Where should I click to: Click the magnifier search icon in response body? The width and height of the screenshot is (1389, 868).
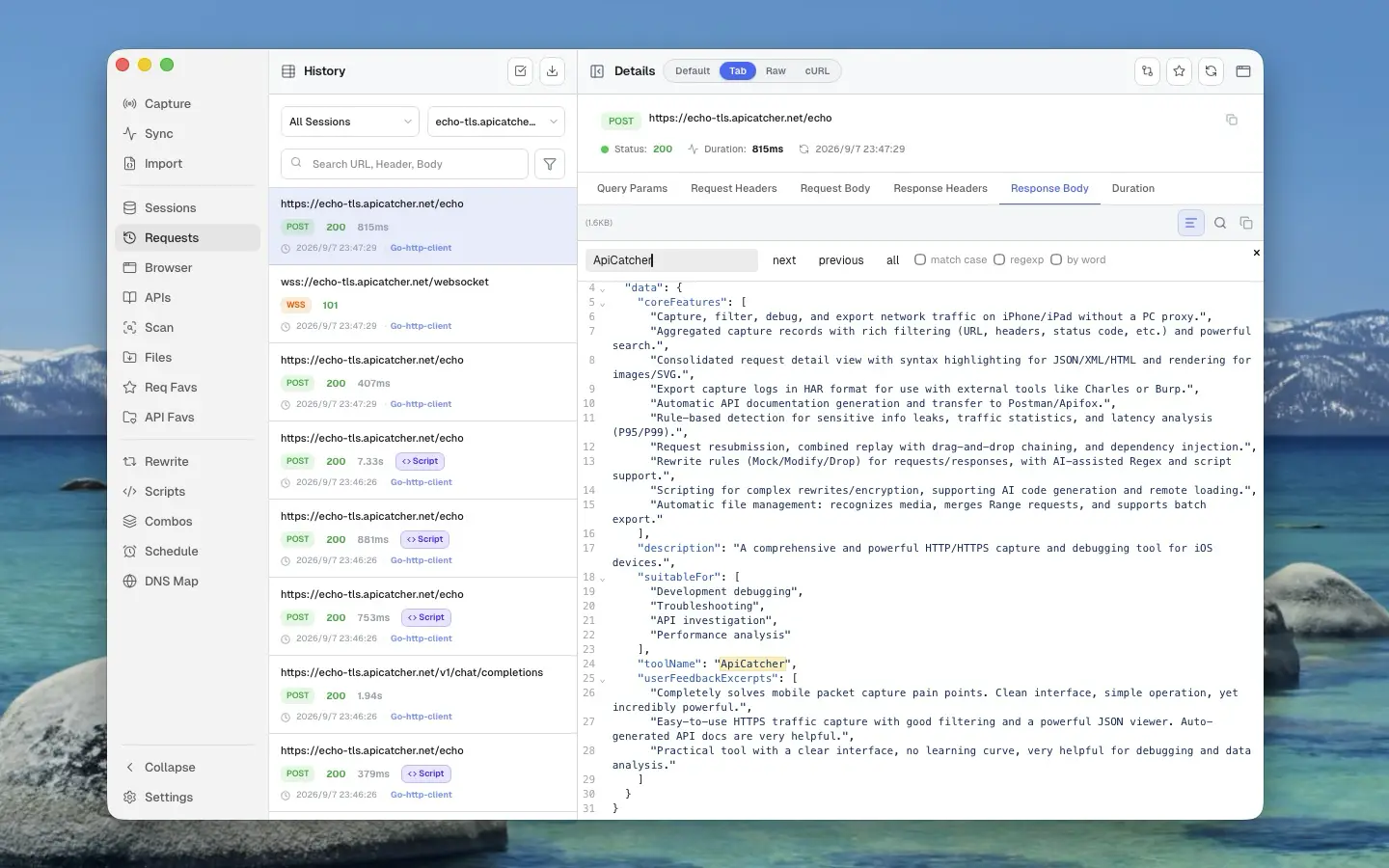pyautogui.click(x=1220, y=223)
